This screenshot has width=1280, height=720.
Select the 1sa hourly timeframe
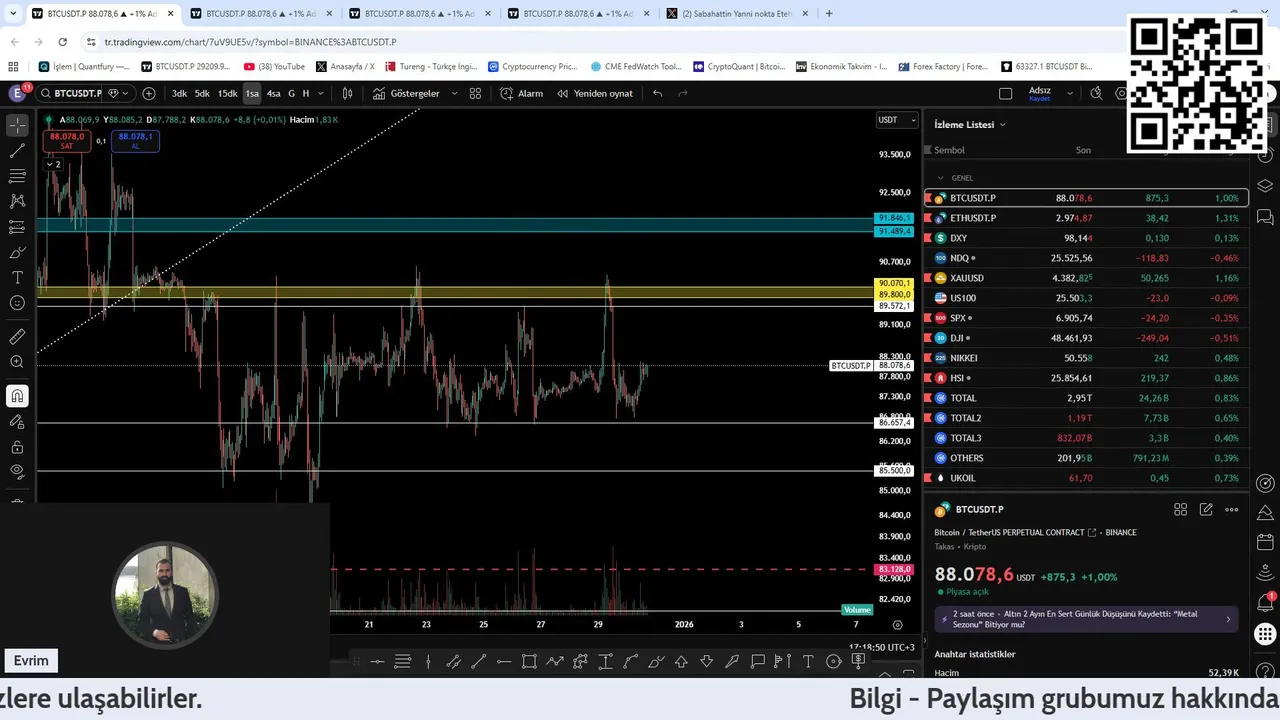click(x=252, y=93)
